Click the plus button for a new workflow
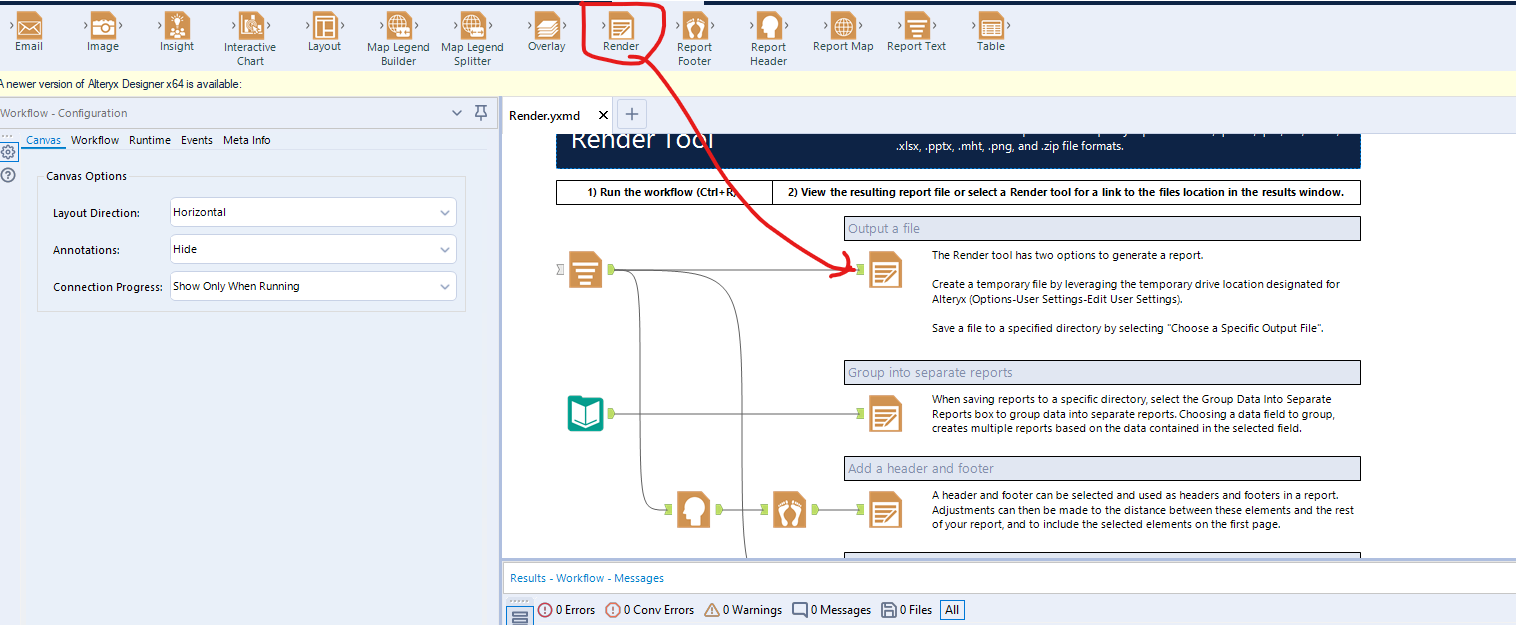Screen dimensions: 1516x625 tap(631, 115)
